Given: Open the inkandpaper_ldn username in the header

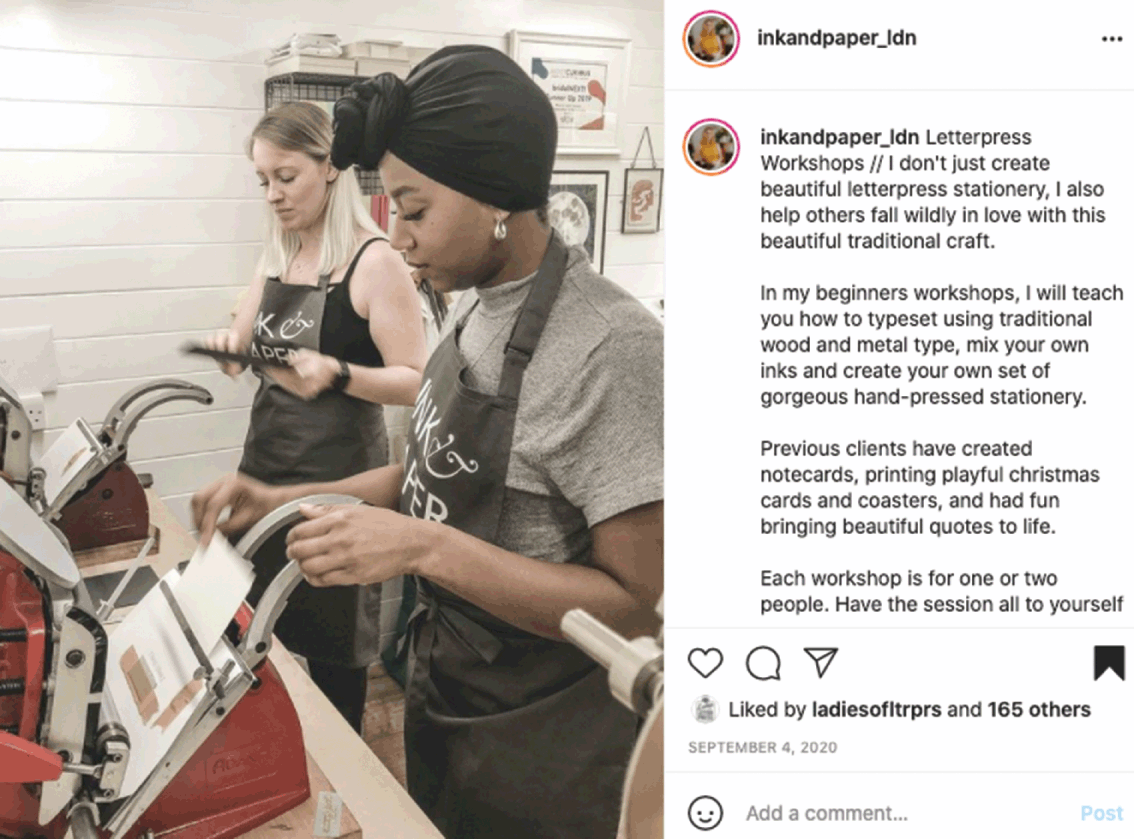Looking at the screenshot, I should coord(837,38).
